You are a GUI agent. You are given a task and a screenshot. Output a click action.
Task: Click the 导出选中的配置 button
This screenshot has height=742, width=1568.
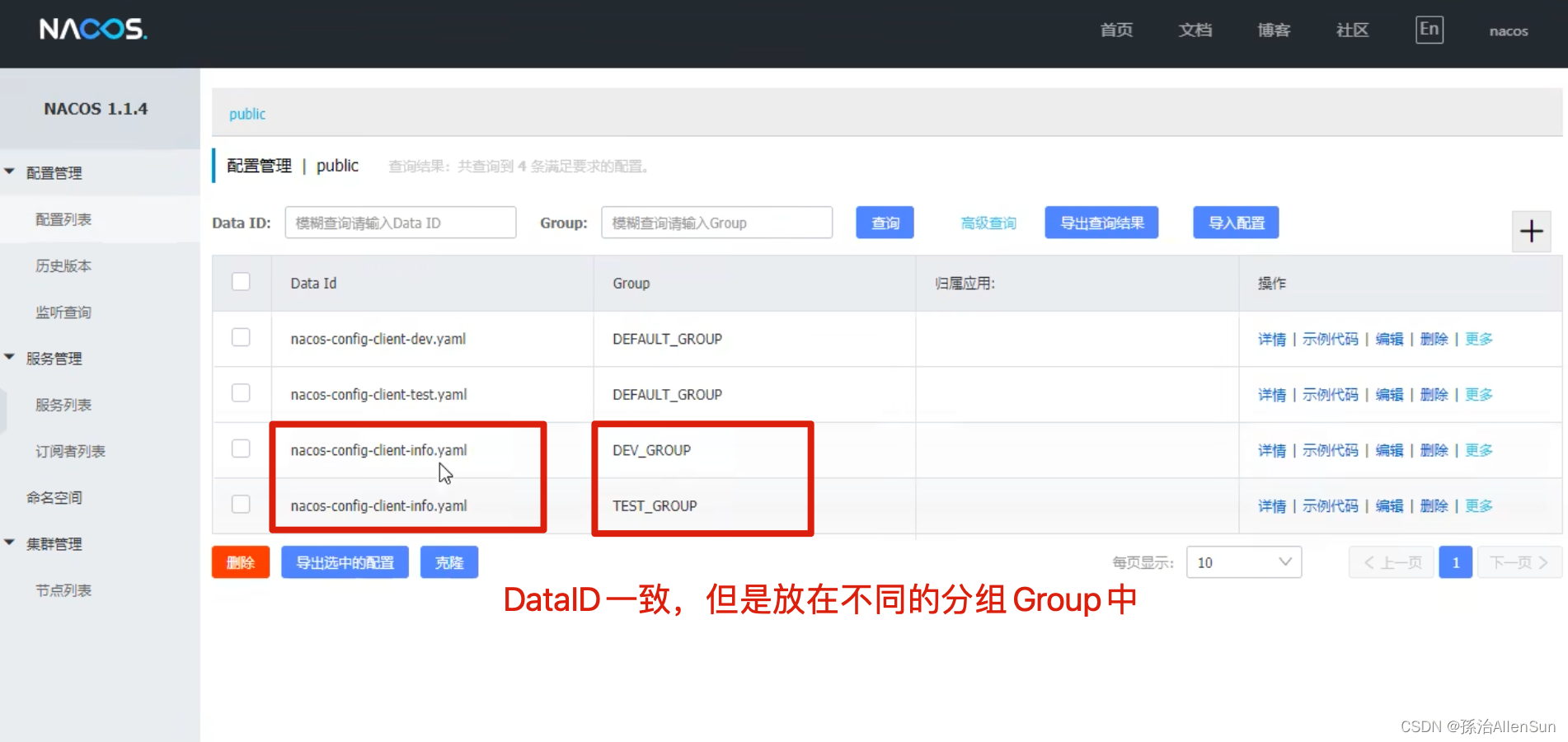click(x=345, y=562)
